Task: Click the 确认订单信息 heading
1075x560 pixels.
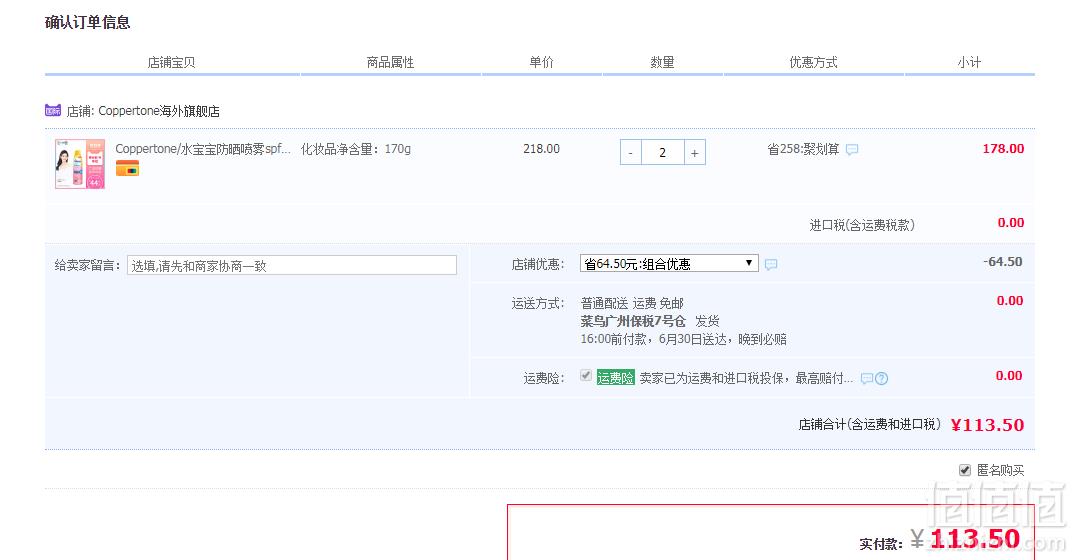Action: 88,23
